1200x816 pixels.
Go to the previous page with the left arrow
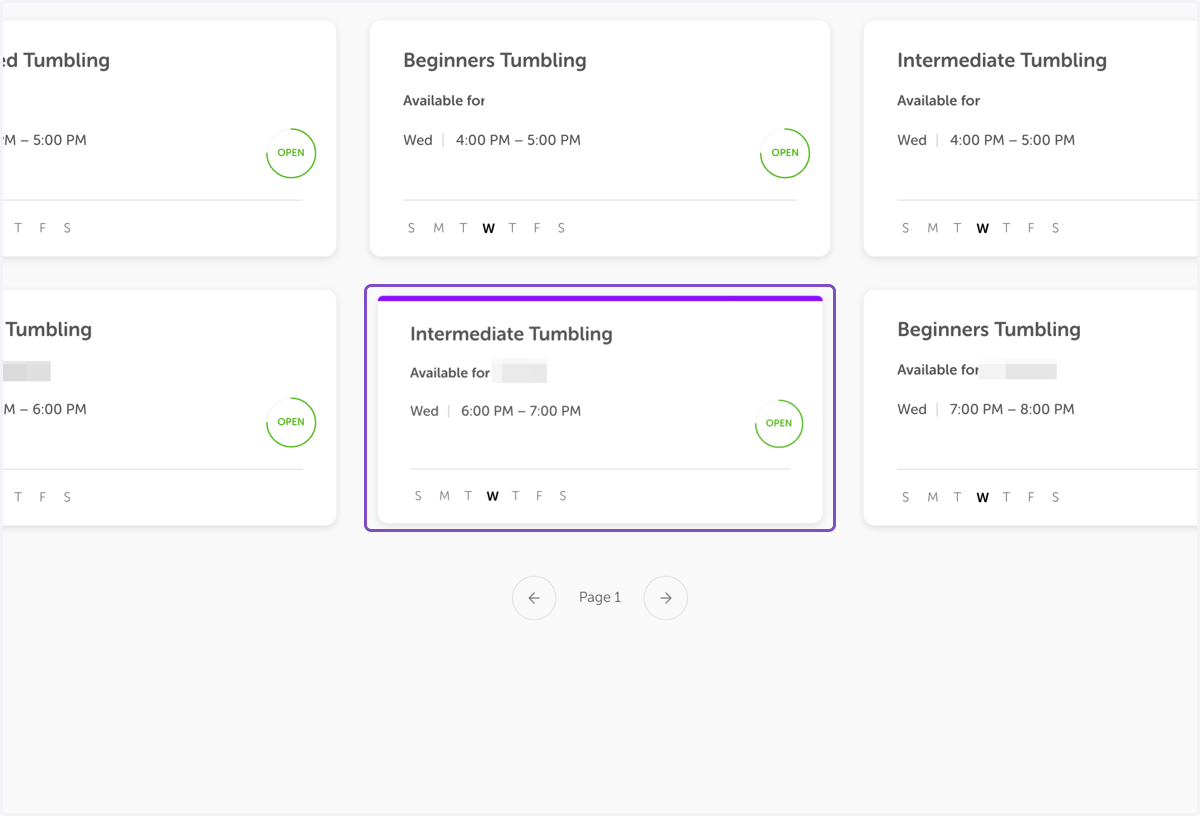[534, 598]
